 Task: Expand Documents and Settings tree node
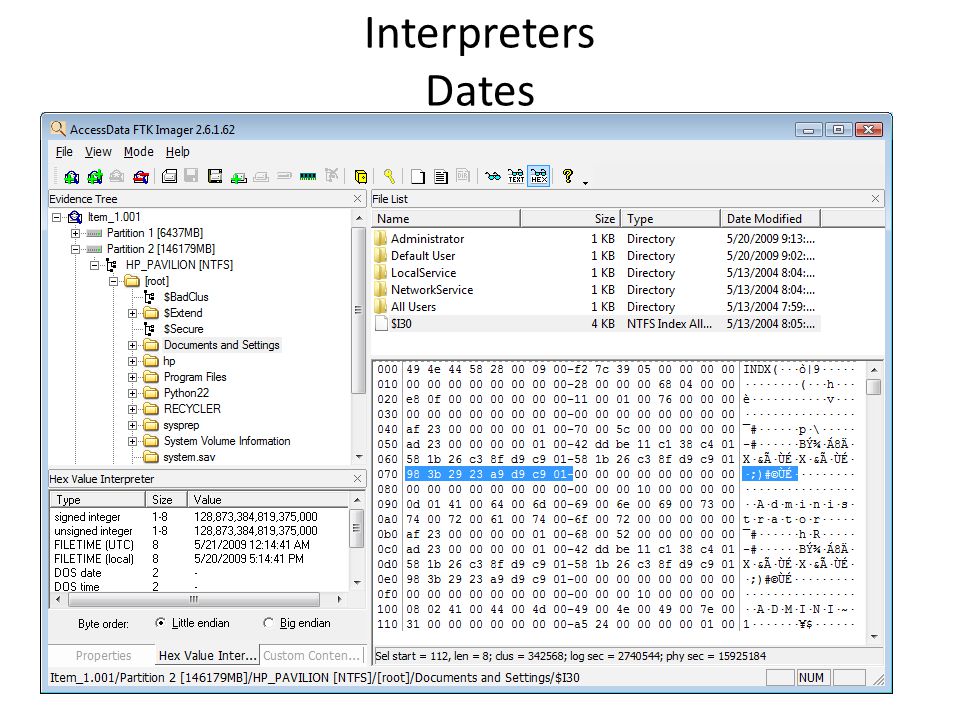pyautogui.click(x=132, y=345)
